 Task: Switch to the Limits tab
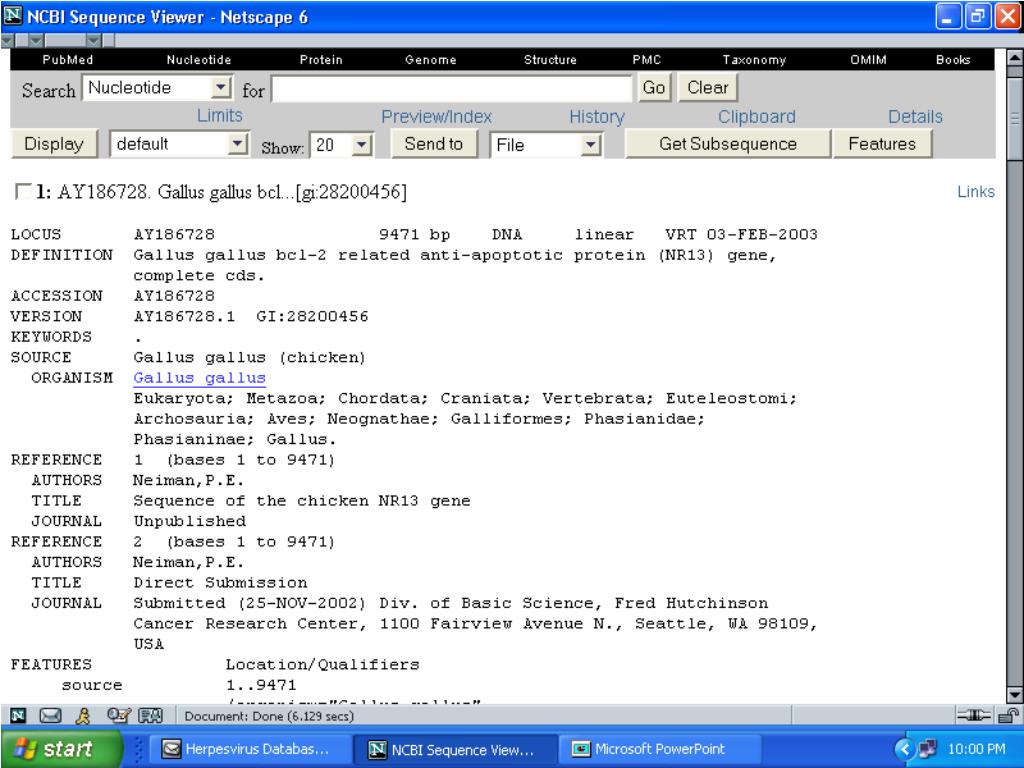point(219,116)
